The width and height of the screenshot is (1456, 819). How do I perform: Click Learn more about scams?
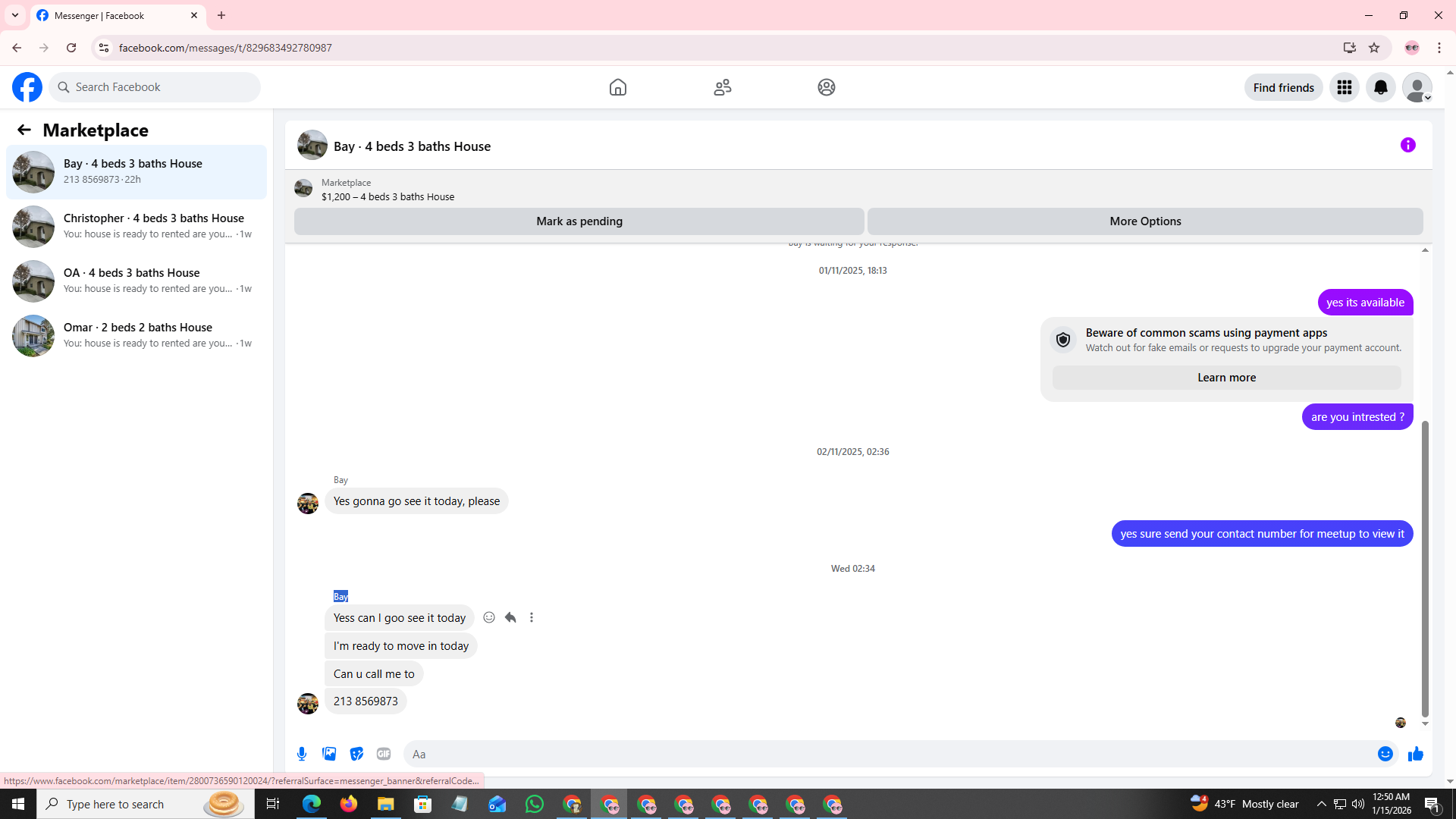pyautogui.click(x=1226, y=378)
